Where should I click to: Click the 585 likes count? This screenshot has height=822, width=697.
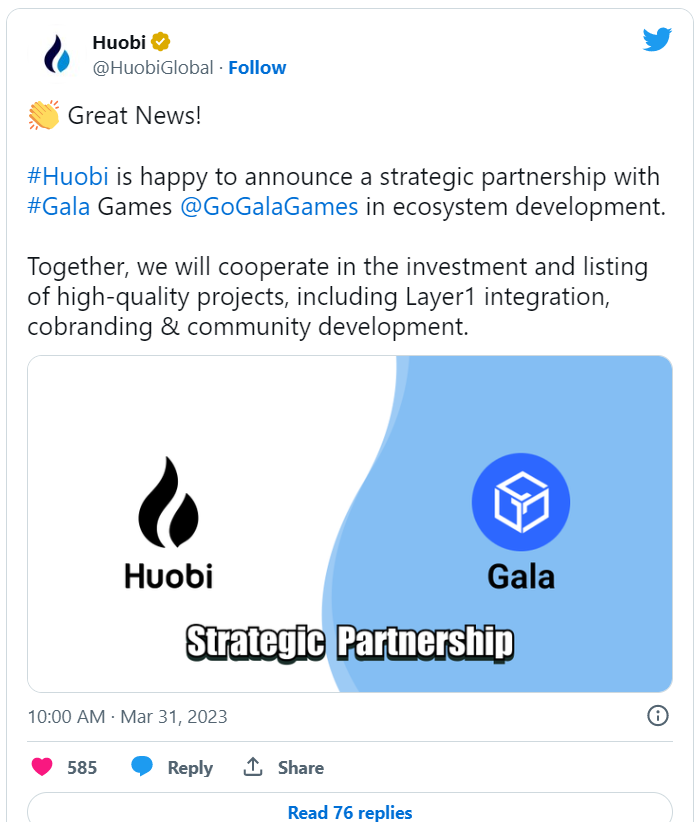click(82, 768)
